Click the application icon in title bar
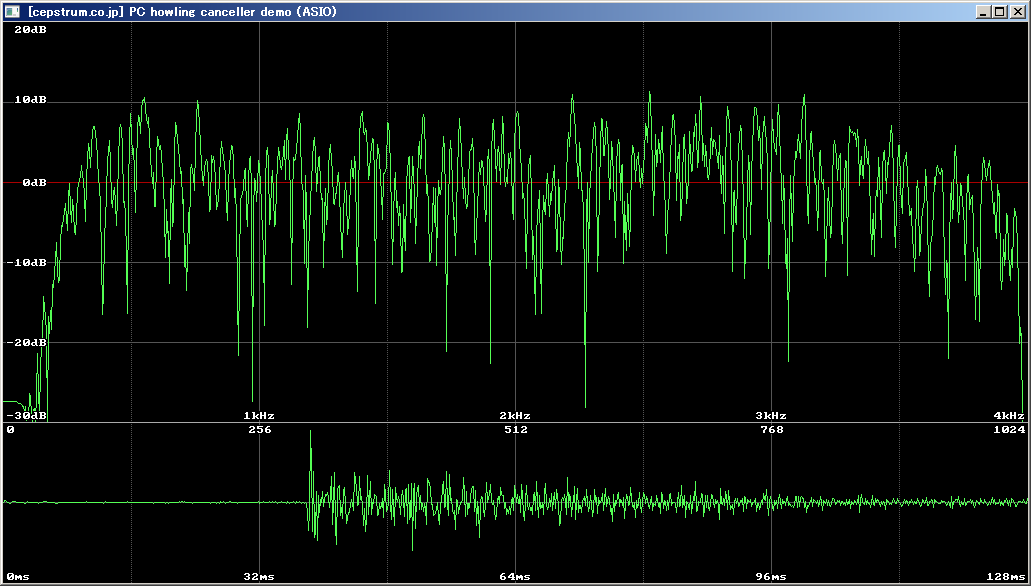 click(12, 11)
